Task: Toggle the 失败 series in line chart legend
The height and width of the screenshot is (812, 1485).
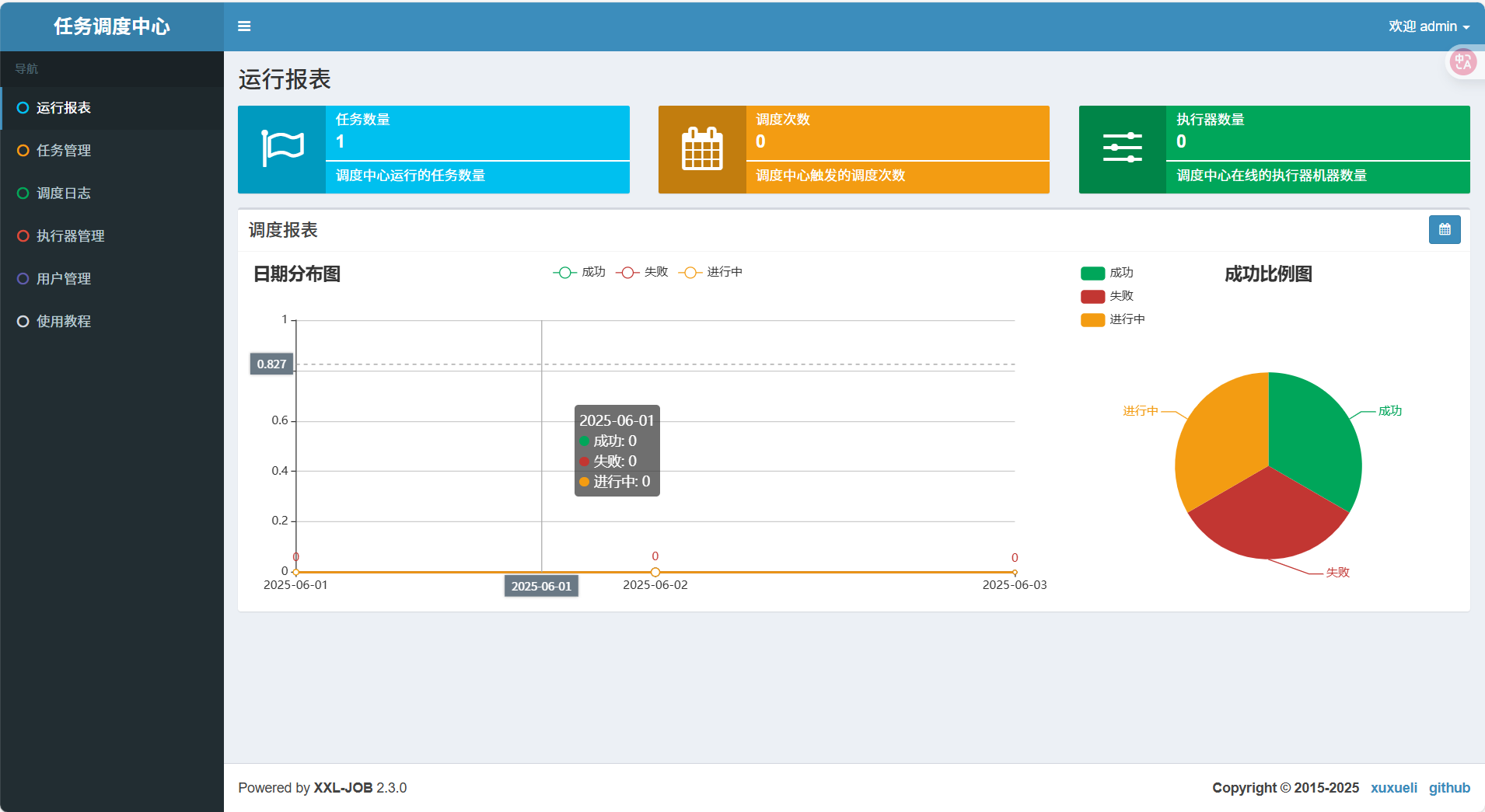Action: [x=643, y=272]
